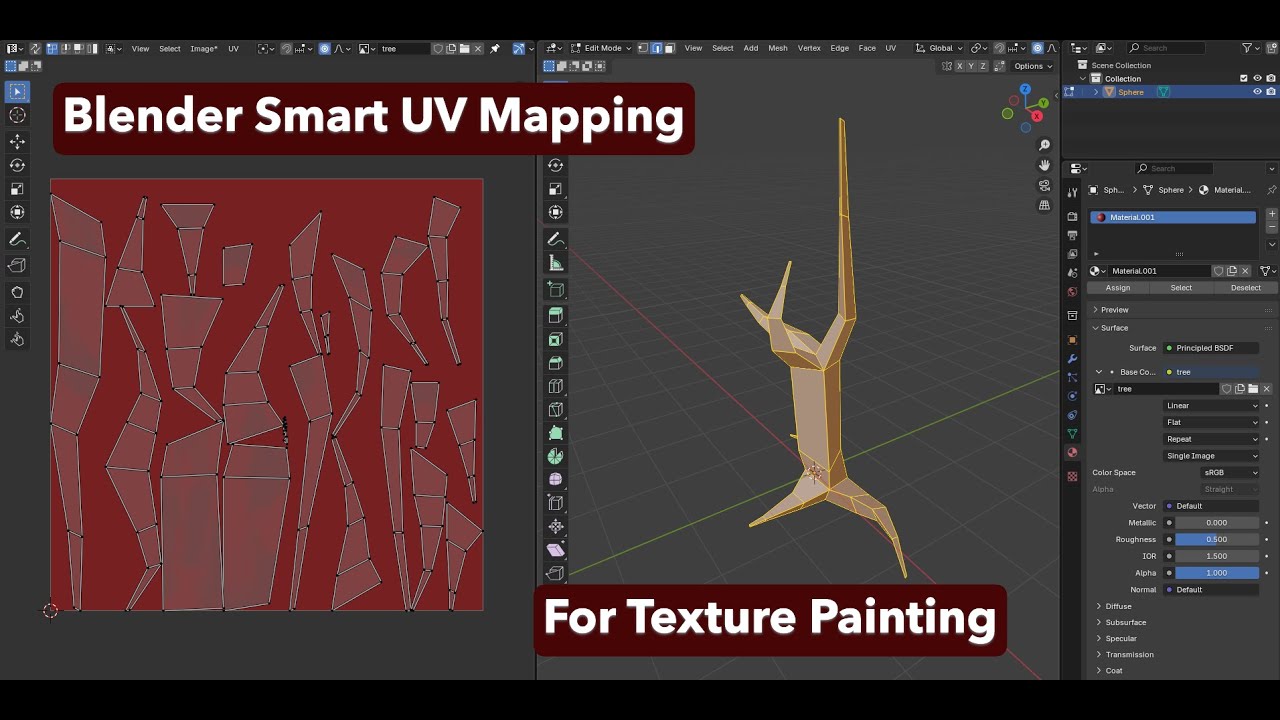
Task: Select the Spin tool
Action: tap(556, 456)
